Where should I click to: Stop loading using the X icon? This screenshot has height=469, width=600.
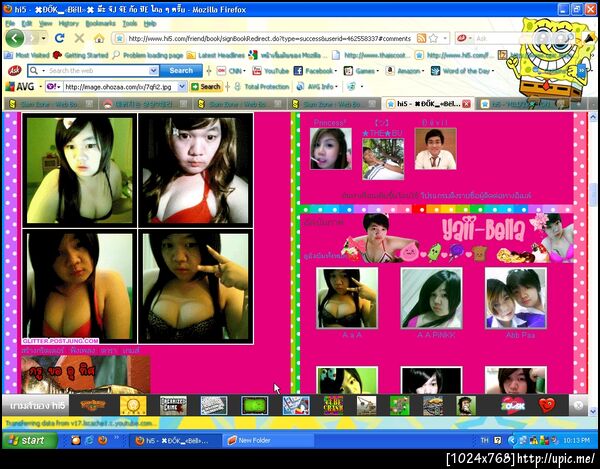79,38
